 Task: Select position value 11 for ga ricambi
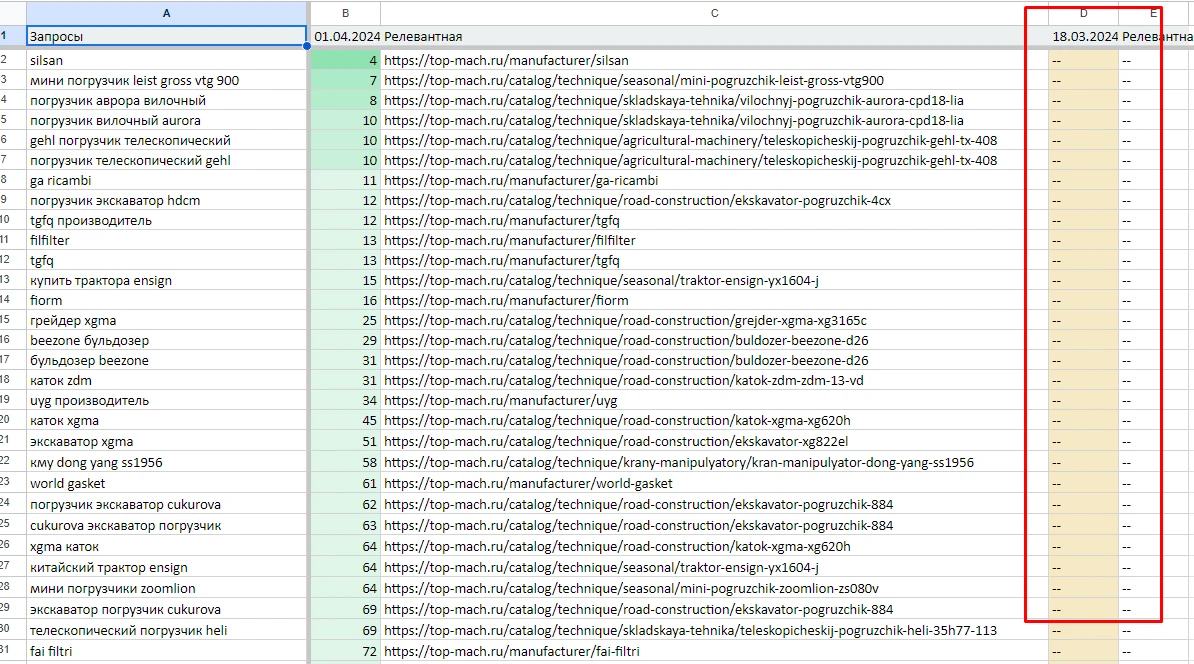point(346,180)
